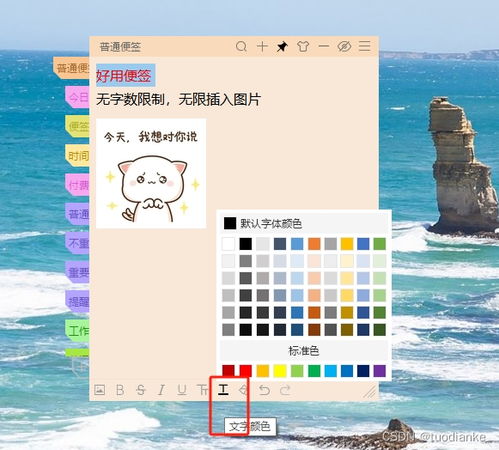
Task: Toggle underline with the U icon
Action: point(182,390)
